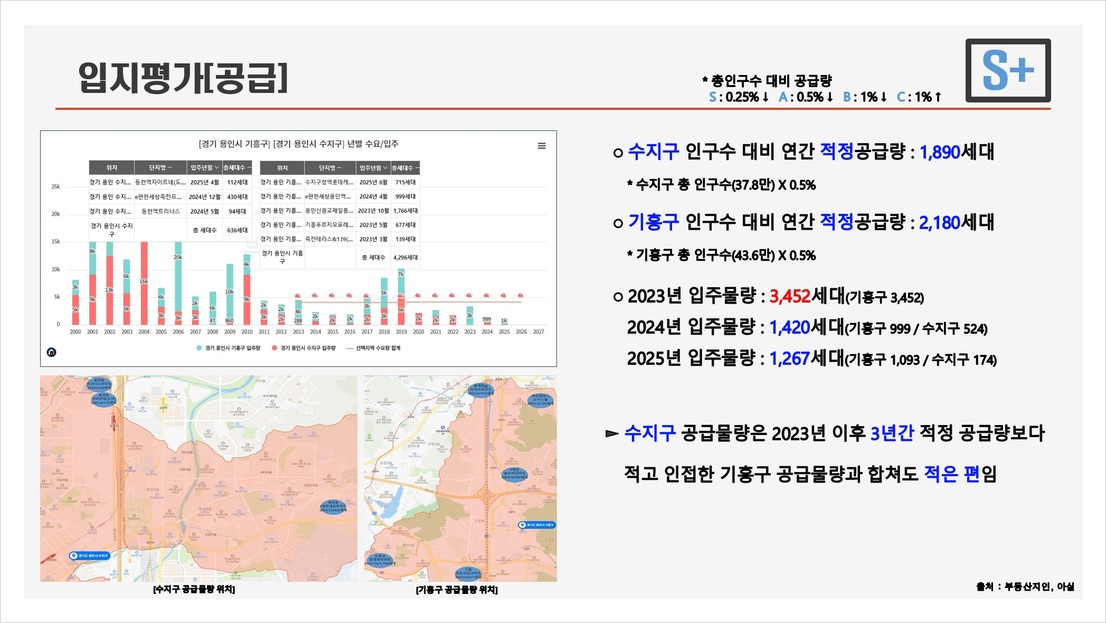
Task: Click the 139세대 cell
Action: 405,239
